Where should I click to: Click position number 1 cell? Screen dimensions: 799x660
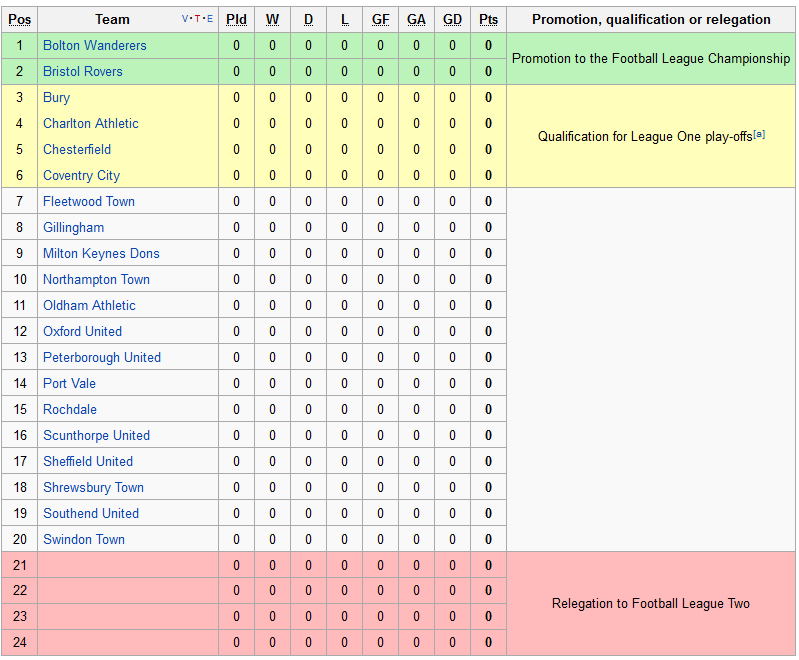[19, 45]
